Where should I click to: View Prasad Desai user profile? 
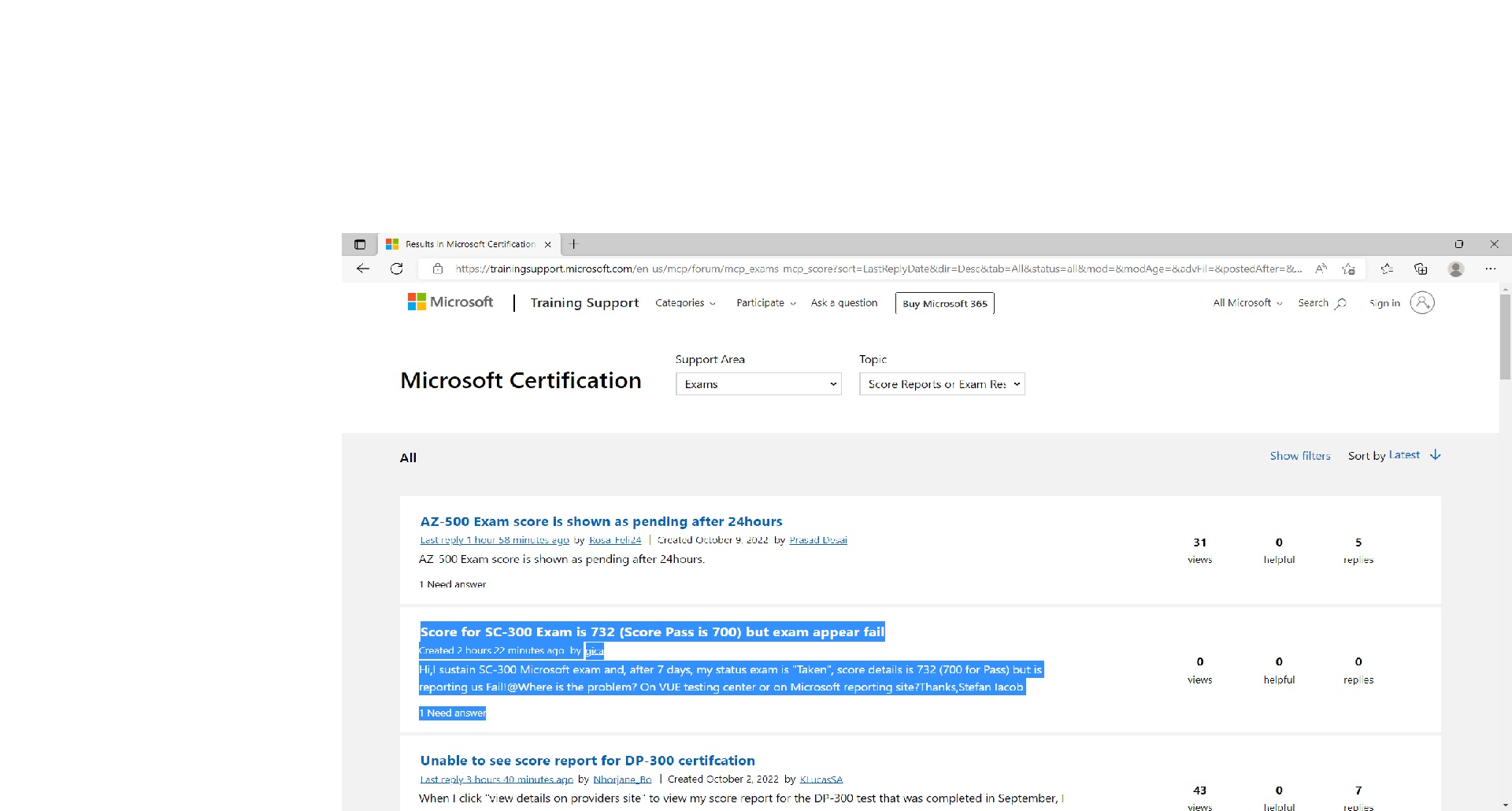tap(818, 540)
